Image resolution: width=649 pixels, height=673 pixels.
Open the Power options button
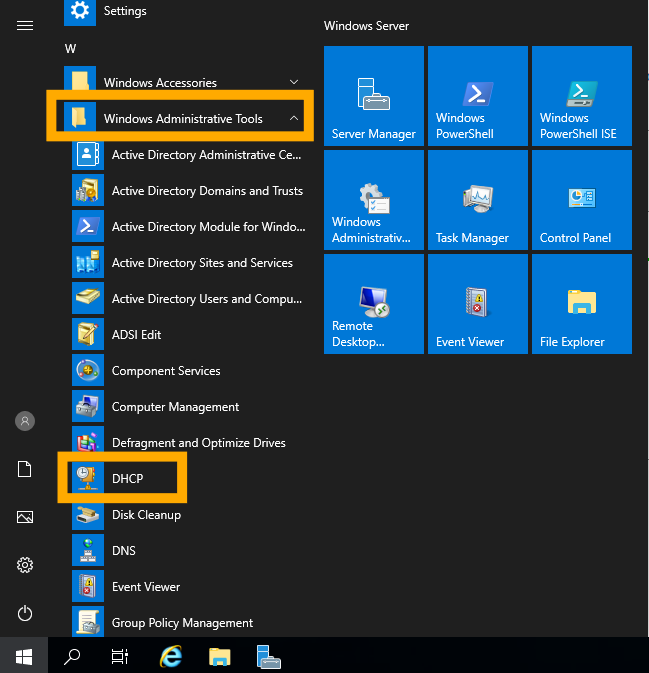[25, 613]
